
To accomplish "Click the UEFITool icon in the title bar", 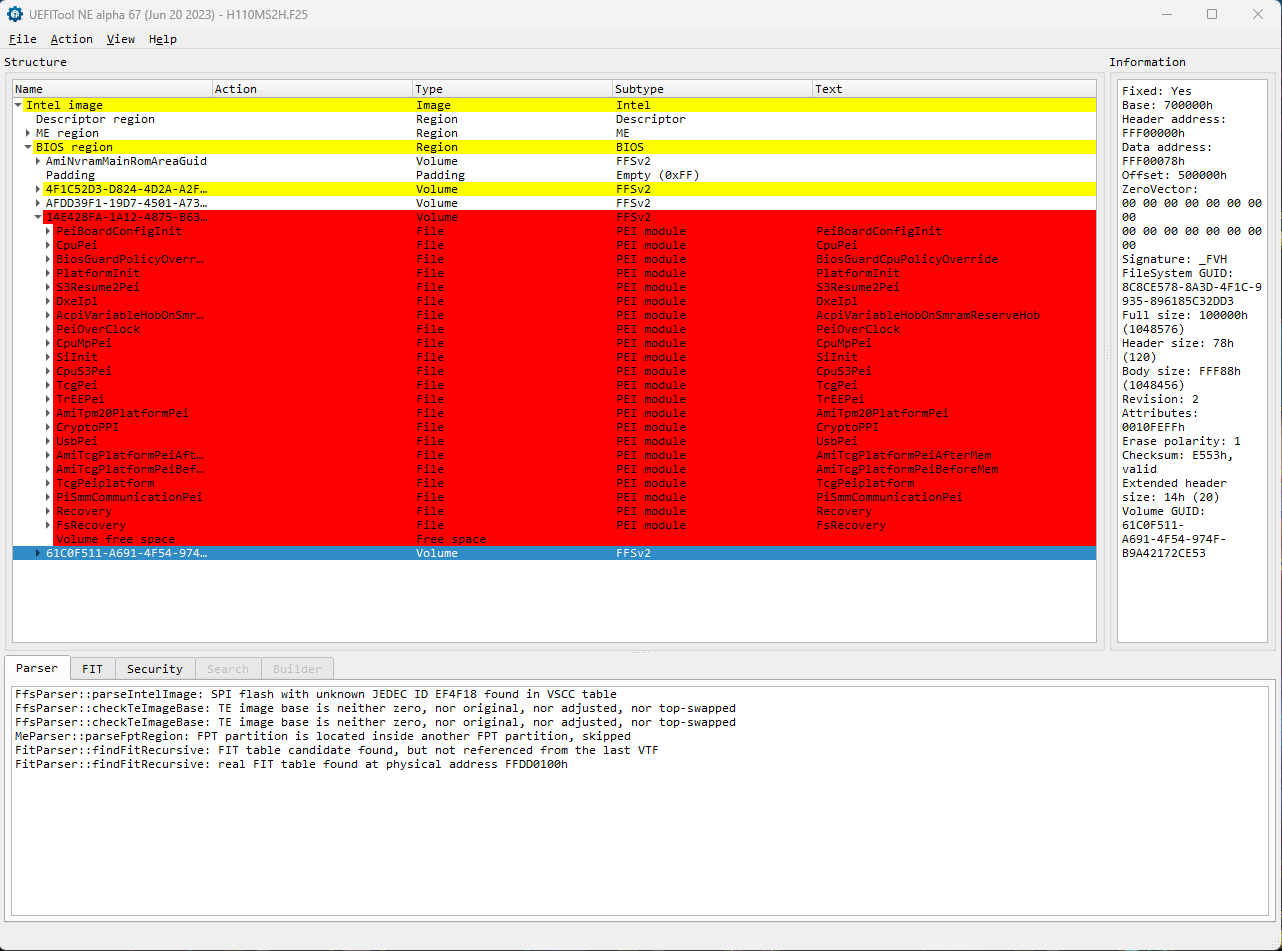I will coord(14,14).
